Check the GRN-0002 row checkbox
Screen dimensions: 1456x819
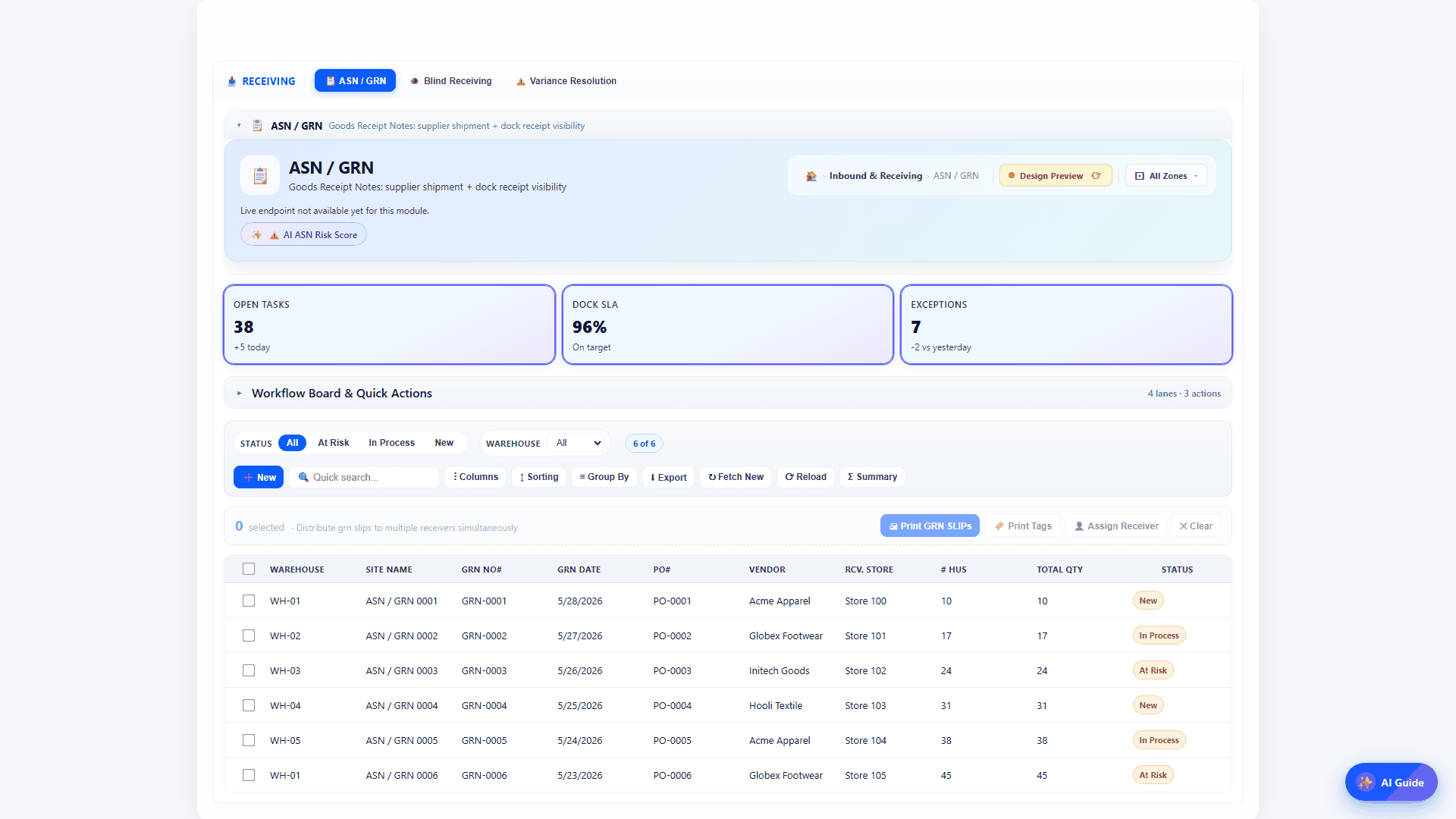click(x=249, y=635)
